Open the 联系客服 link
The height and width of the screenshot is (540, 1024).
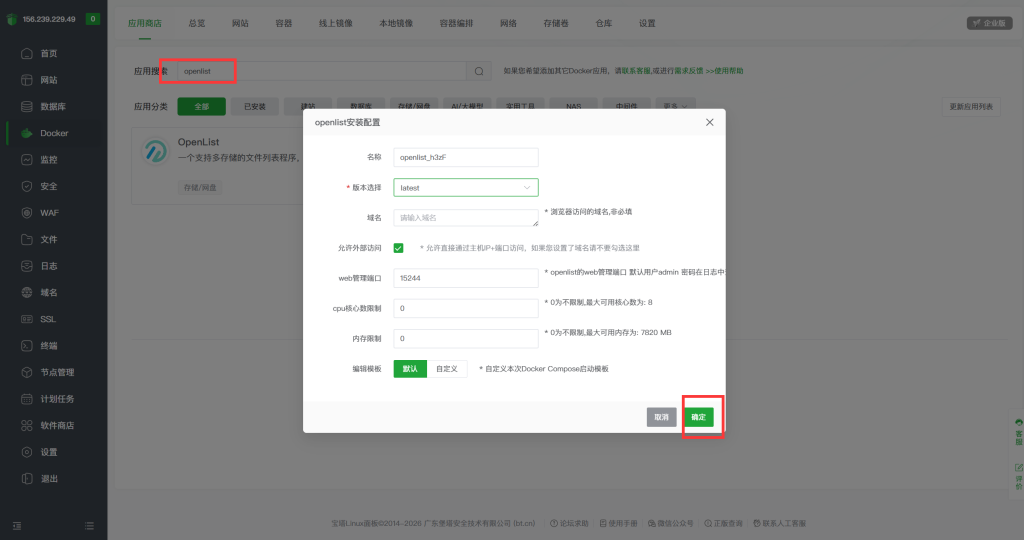point(637,71)
